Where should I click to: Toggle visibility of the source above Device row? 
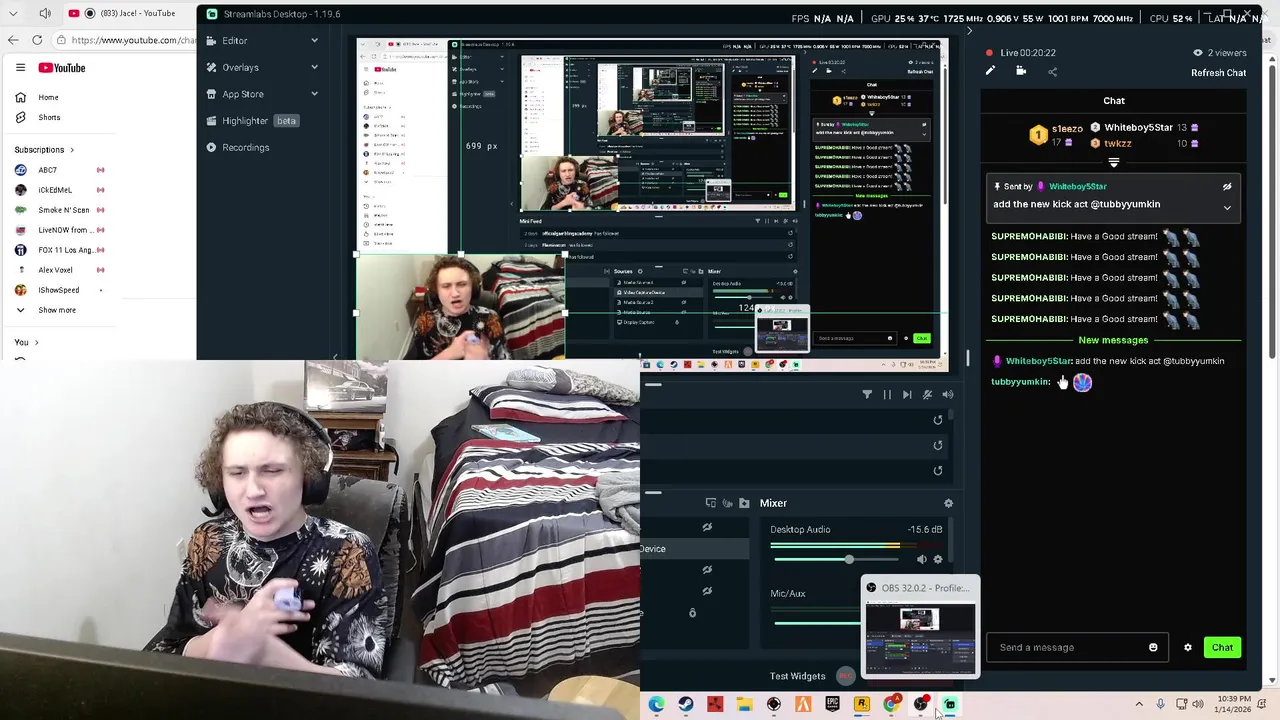[707, 527]
